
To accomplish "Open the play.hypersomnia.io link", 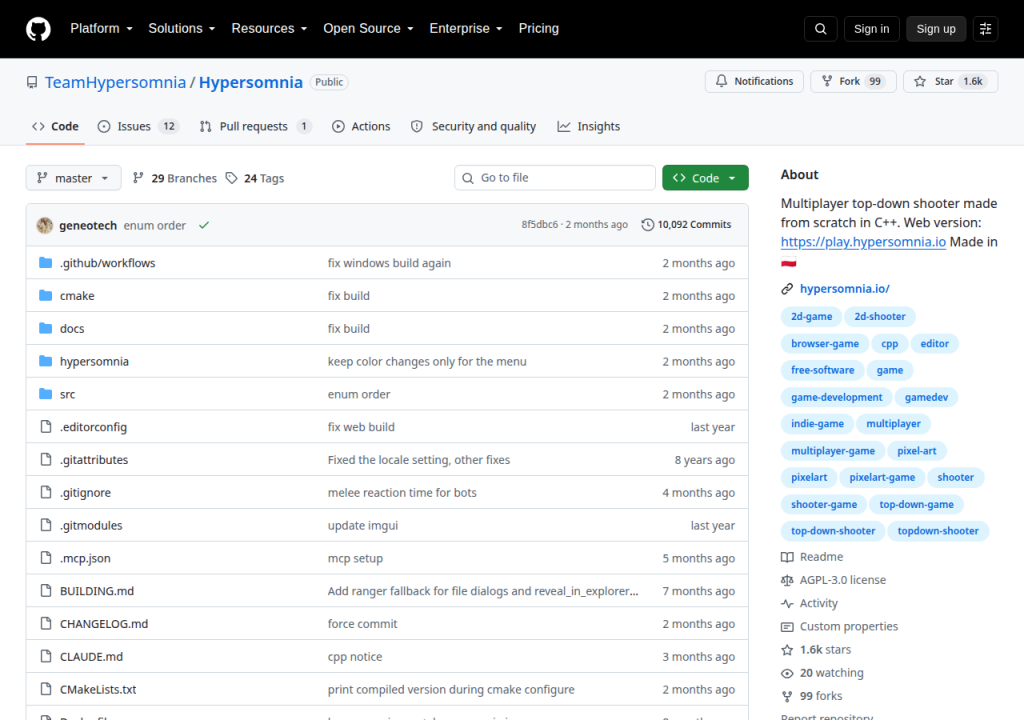I will coord(863,242).
